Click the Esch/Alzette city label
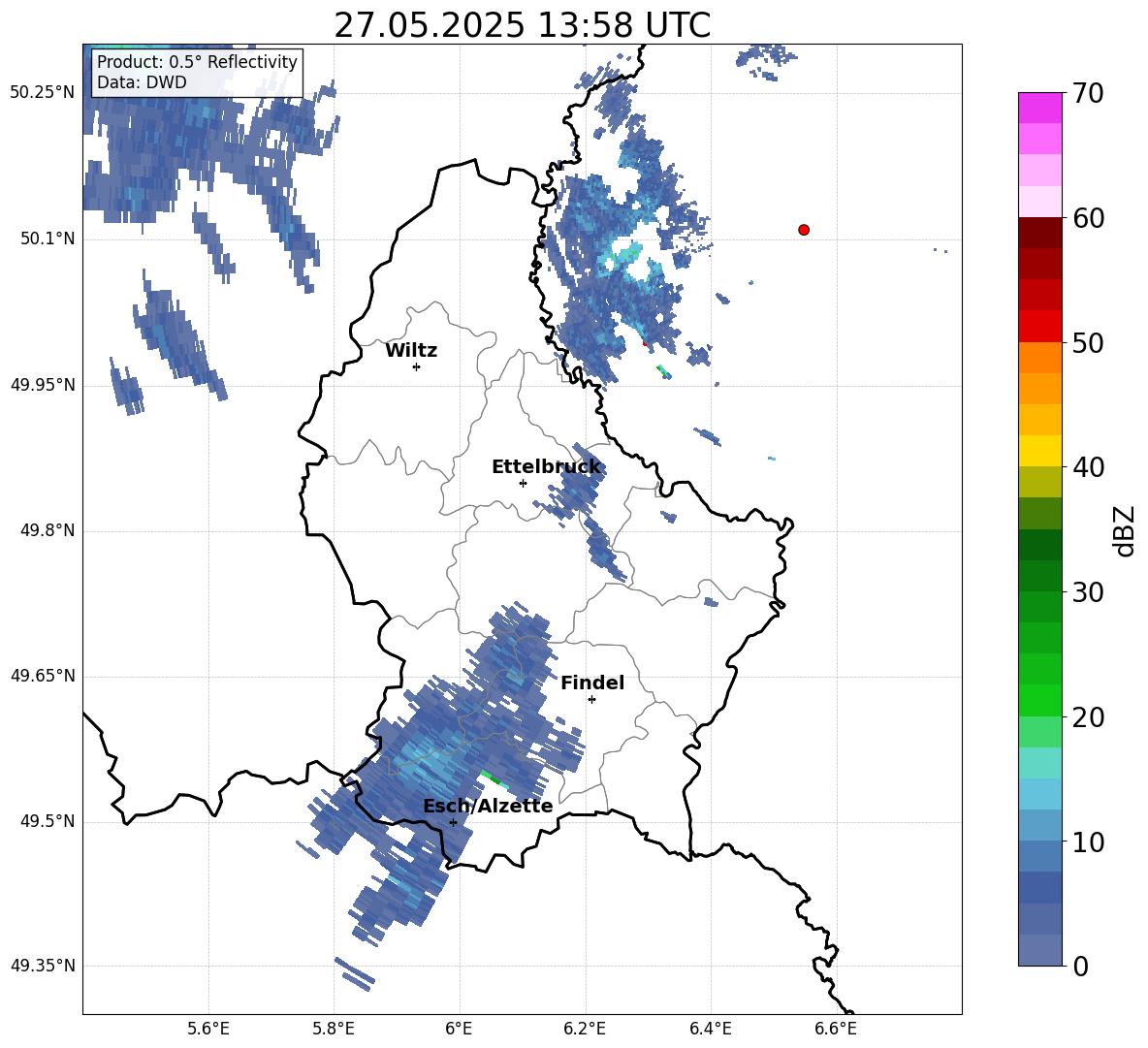Viewport: 1148px width, 1048px height. [489, 806]
